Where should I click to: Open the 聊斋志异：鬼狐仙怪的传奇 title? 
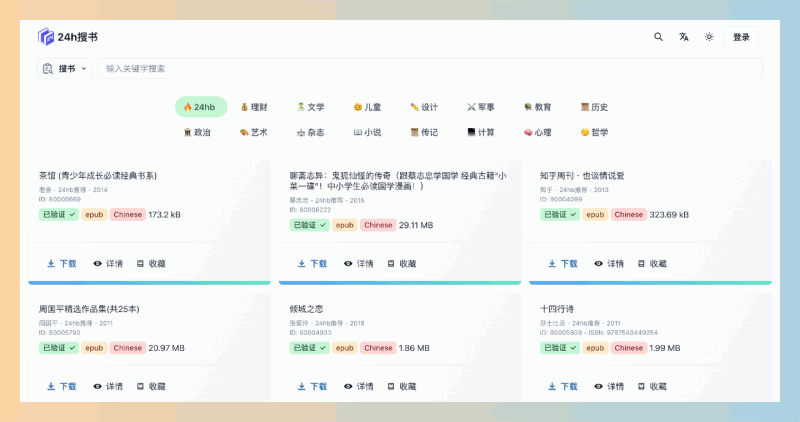coord(398,181)
